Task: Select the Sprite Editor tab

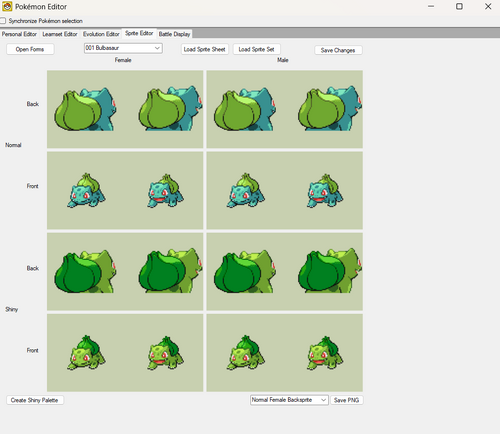Action: coord(139,33)
